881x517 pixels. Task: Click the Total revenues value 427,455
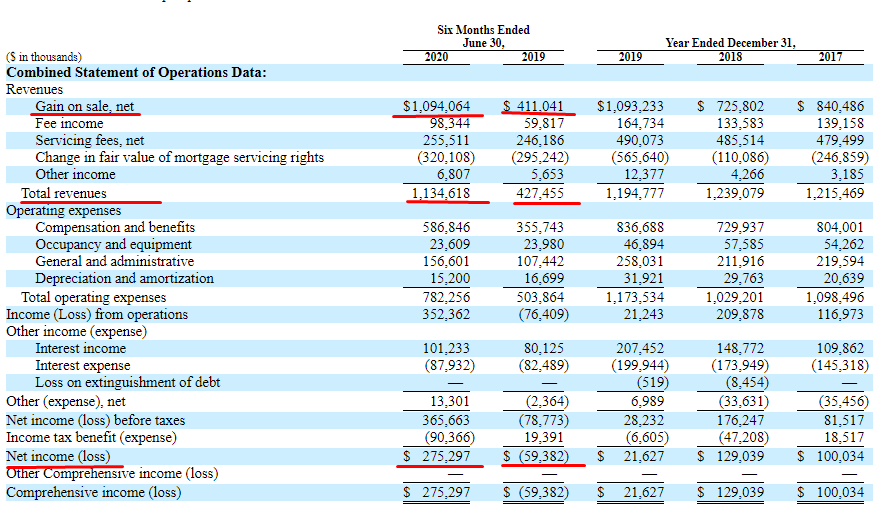coord(540,193)
